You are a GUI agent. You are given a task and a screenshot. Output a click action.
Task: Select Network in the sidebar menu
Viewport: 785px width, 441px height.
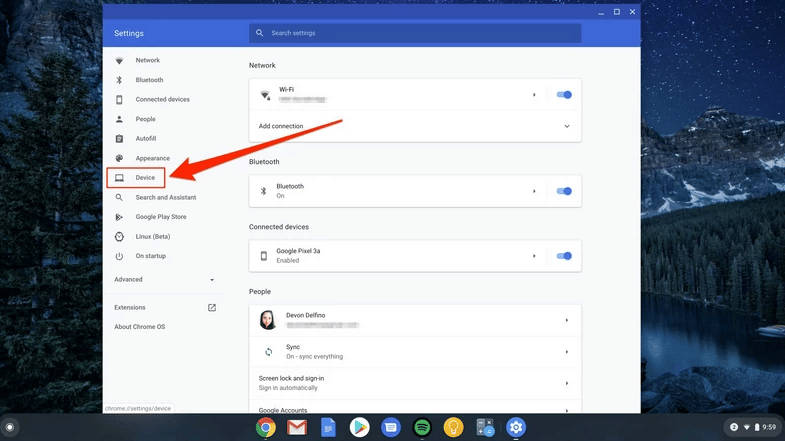148,60
